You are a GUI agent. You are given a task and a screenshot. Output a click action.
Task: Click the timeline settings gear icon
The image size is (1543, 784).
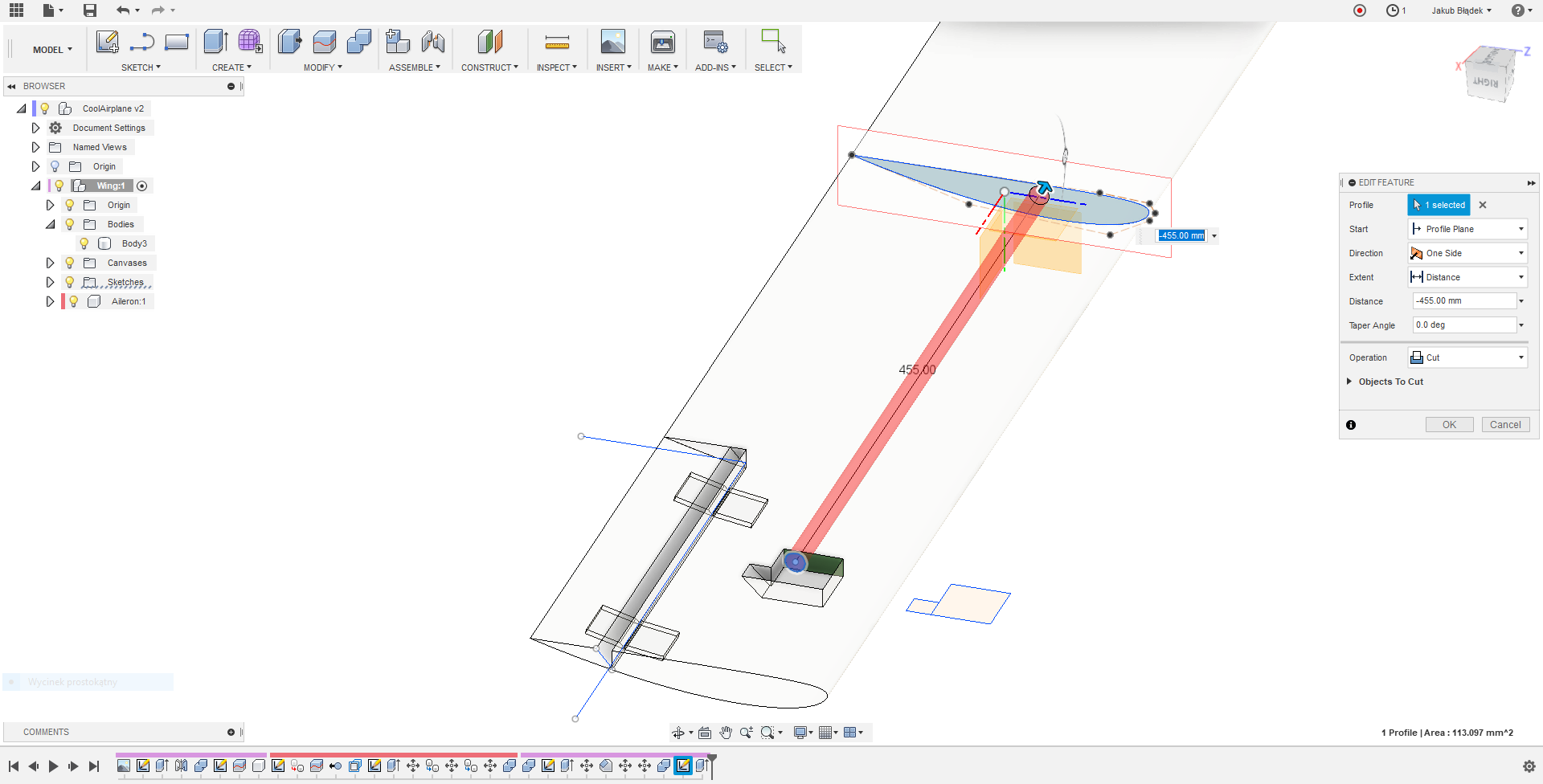tap(1529, 766)
